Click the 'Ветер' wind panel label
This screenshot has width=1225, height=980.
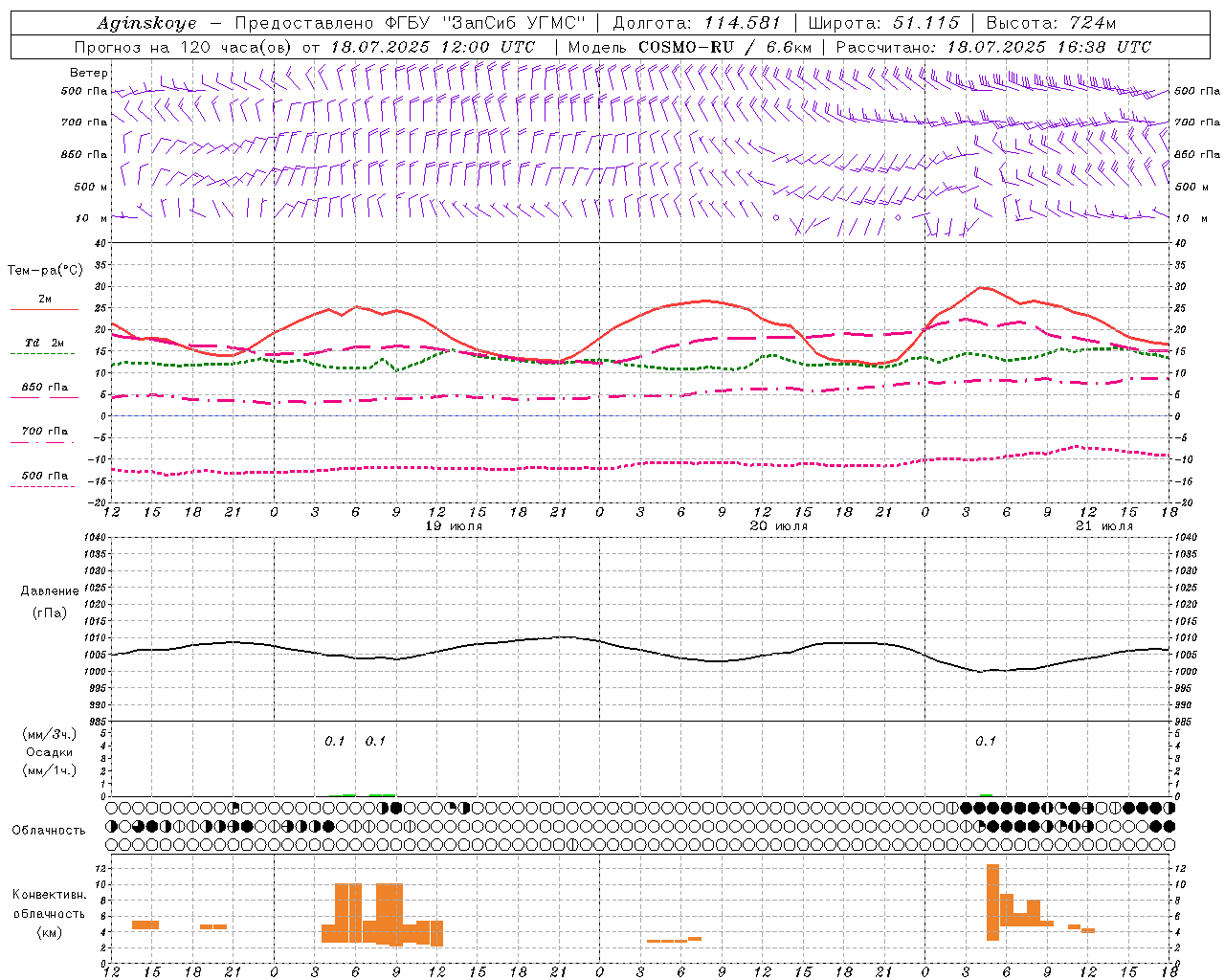tap(89, 73)
